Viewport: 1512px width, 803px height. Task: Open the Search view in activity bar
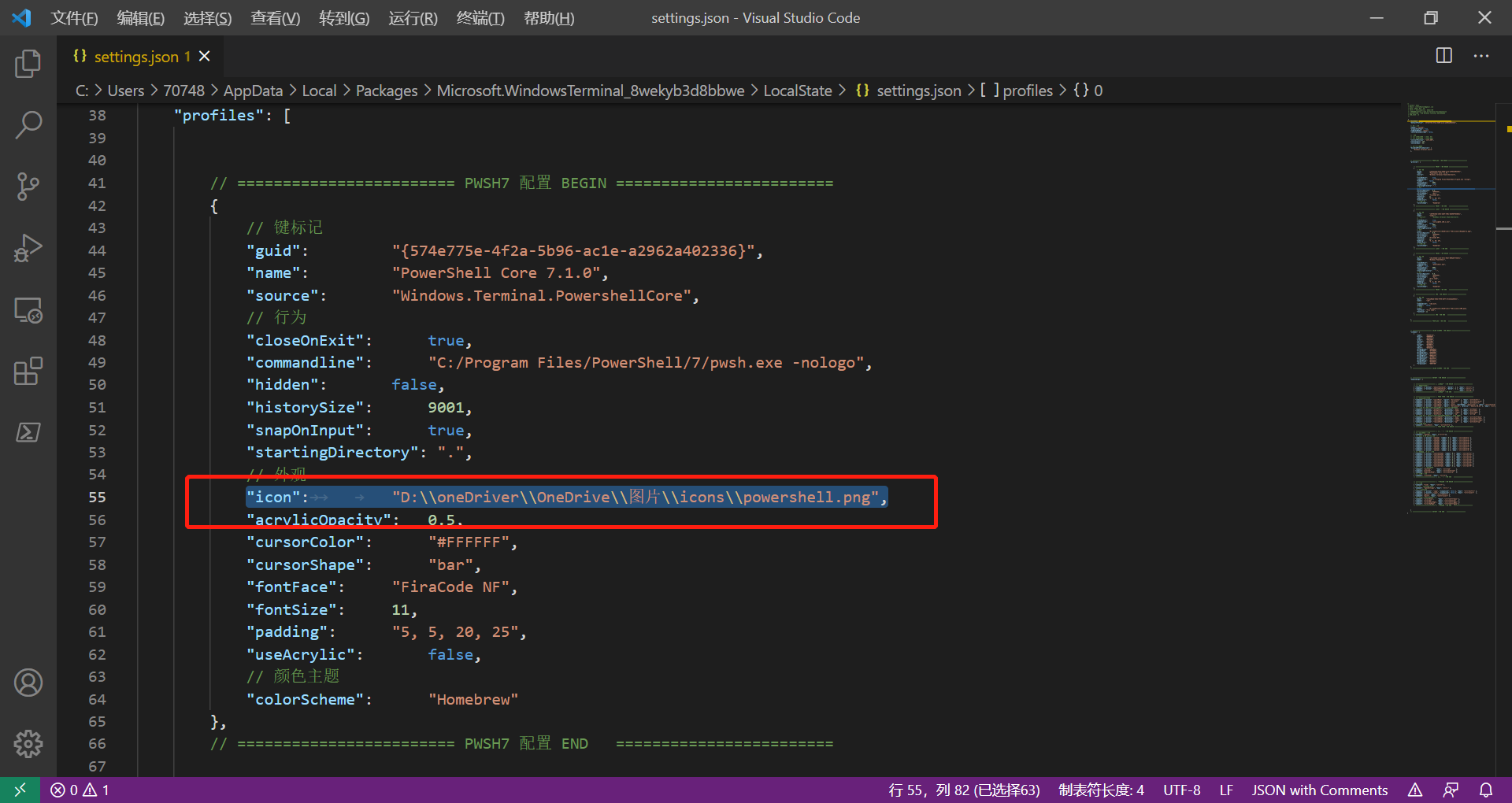click(x=28, y=124)
